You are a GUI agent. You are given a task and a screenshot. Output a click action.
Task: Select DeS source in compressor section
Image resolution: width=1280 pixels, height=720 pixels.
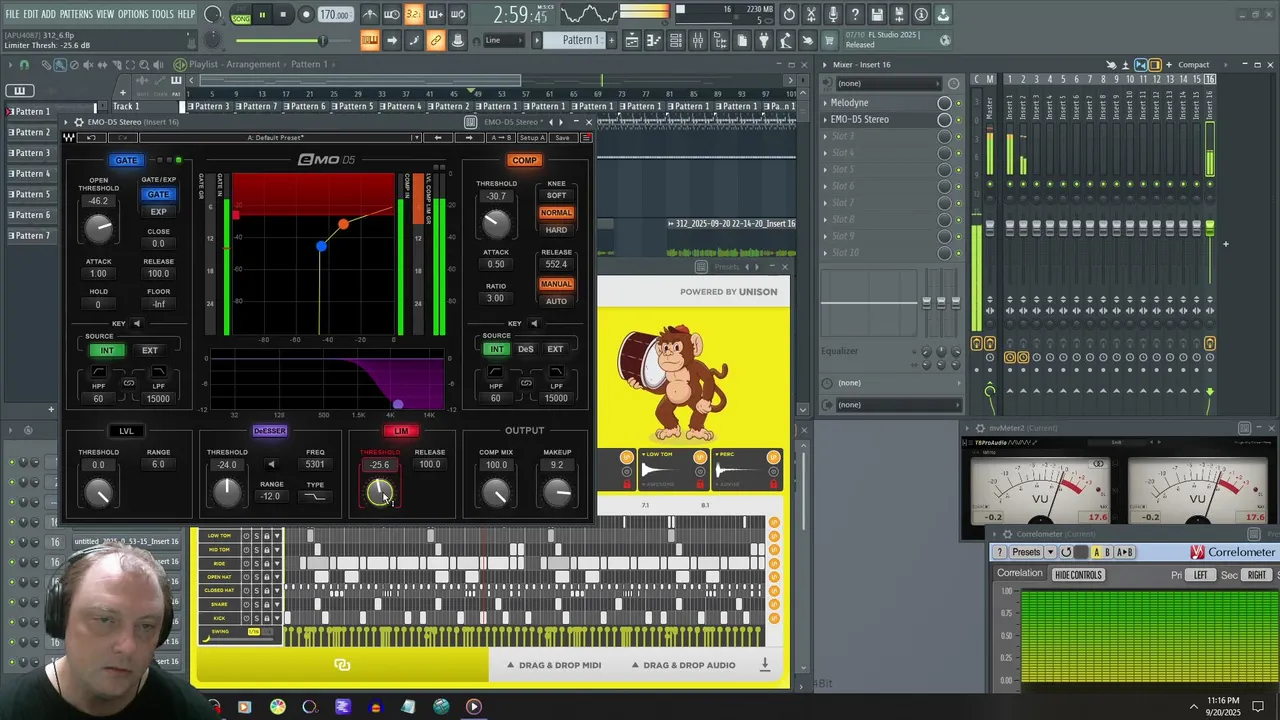coord(526,349)
